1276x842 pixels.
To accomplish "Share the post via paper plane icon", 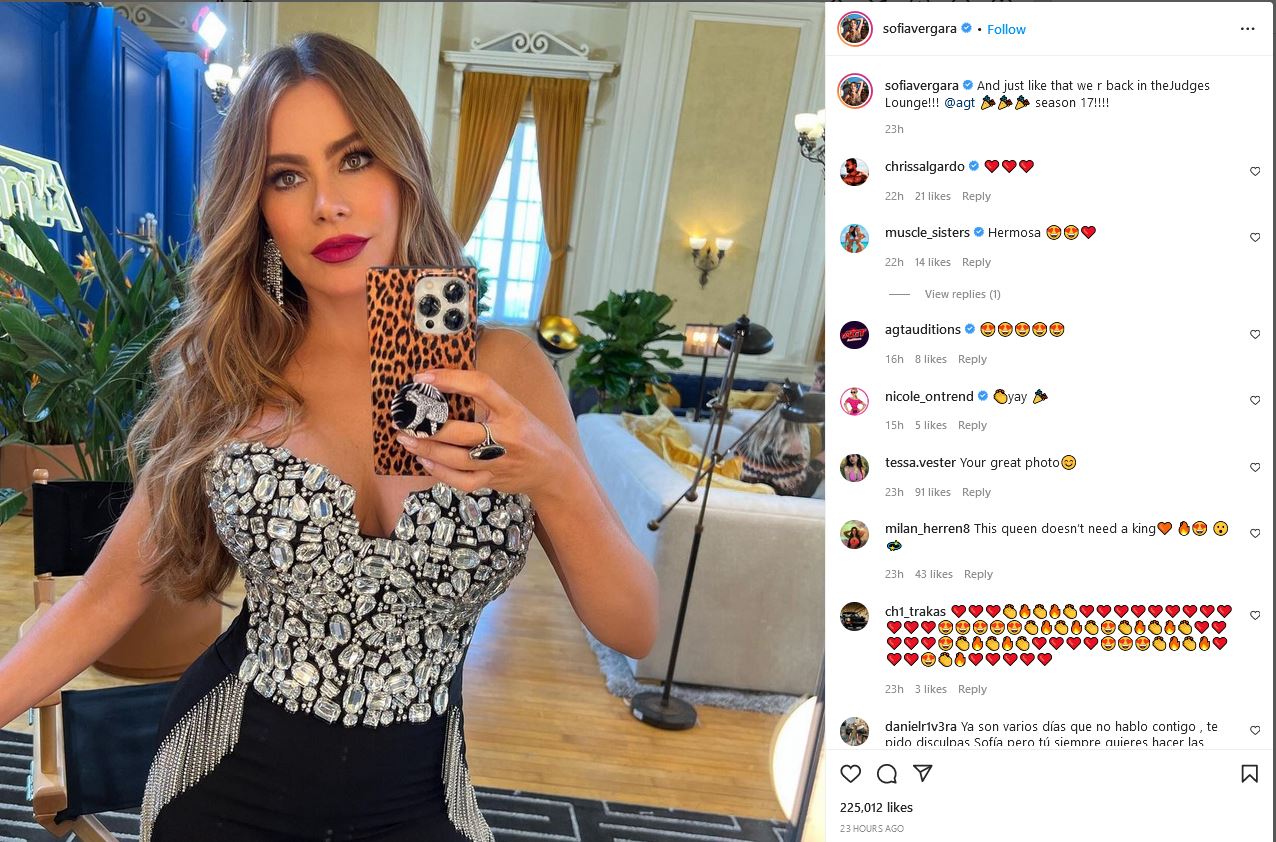I will click(x=923, y=774).
